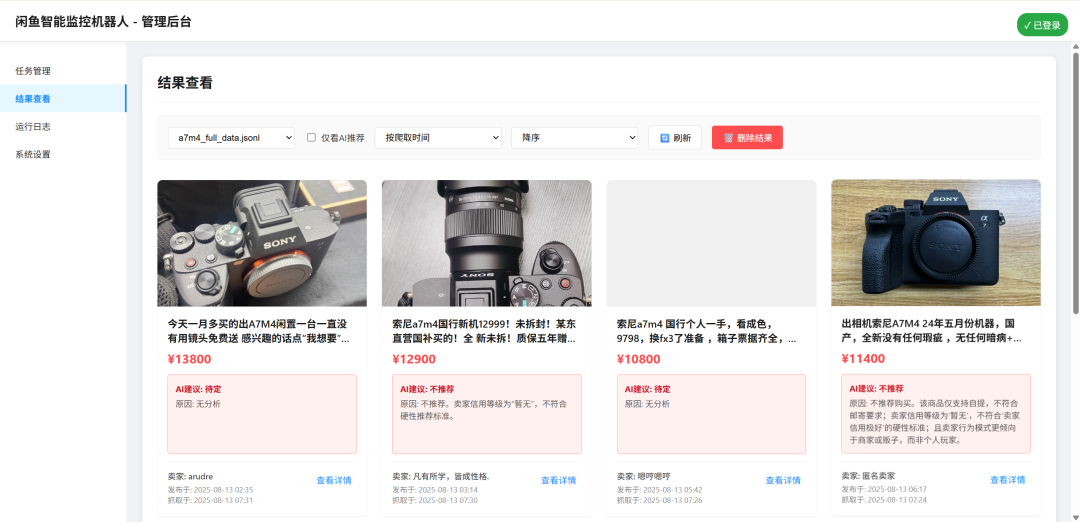View 查看详情 for seller 凡有所学，皆成性格
The width and height of the screenshot is (1080, 522).
(559, 481)
